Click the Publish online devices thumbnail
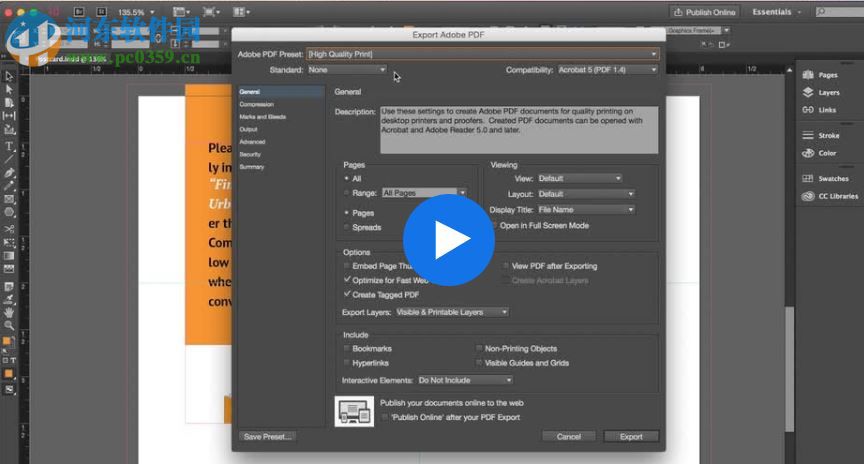 point(354,411)
